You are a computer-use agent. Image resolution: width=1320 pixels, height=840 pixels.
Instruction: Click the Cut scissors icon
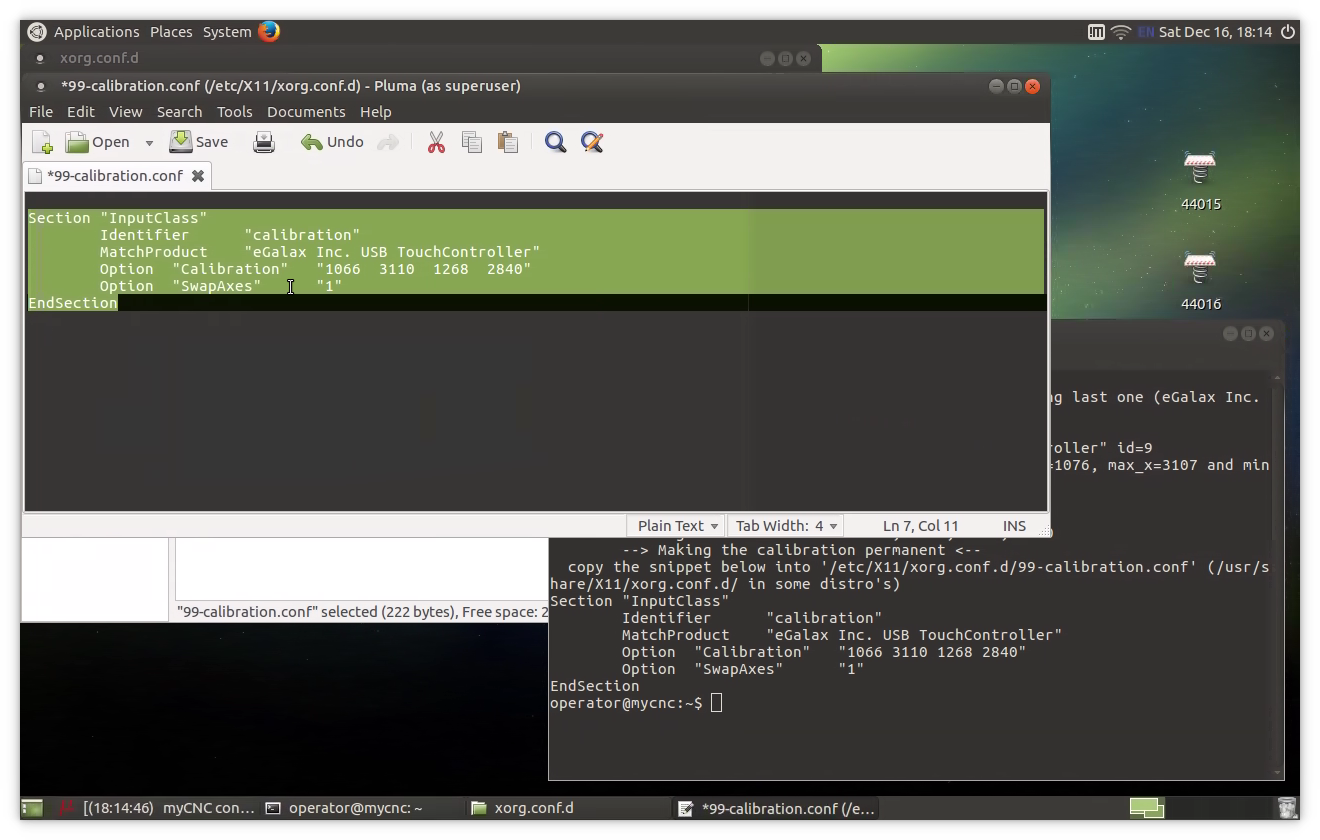[x=436, y=142]
